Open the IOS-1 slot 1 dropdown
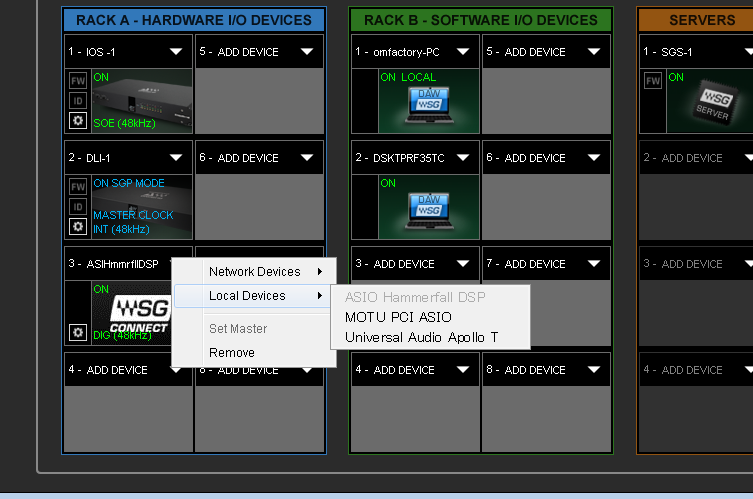This screenshot has width=753, height=499. [x=176, y=51]
